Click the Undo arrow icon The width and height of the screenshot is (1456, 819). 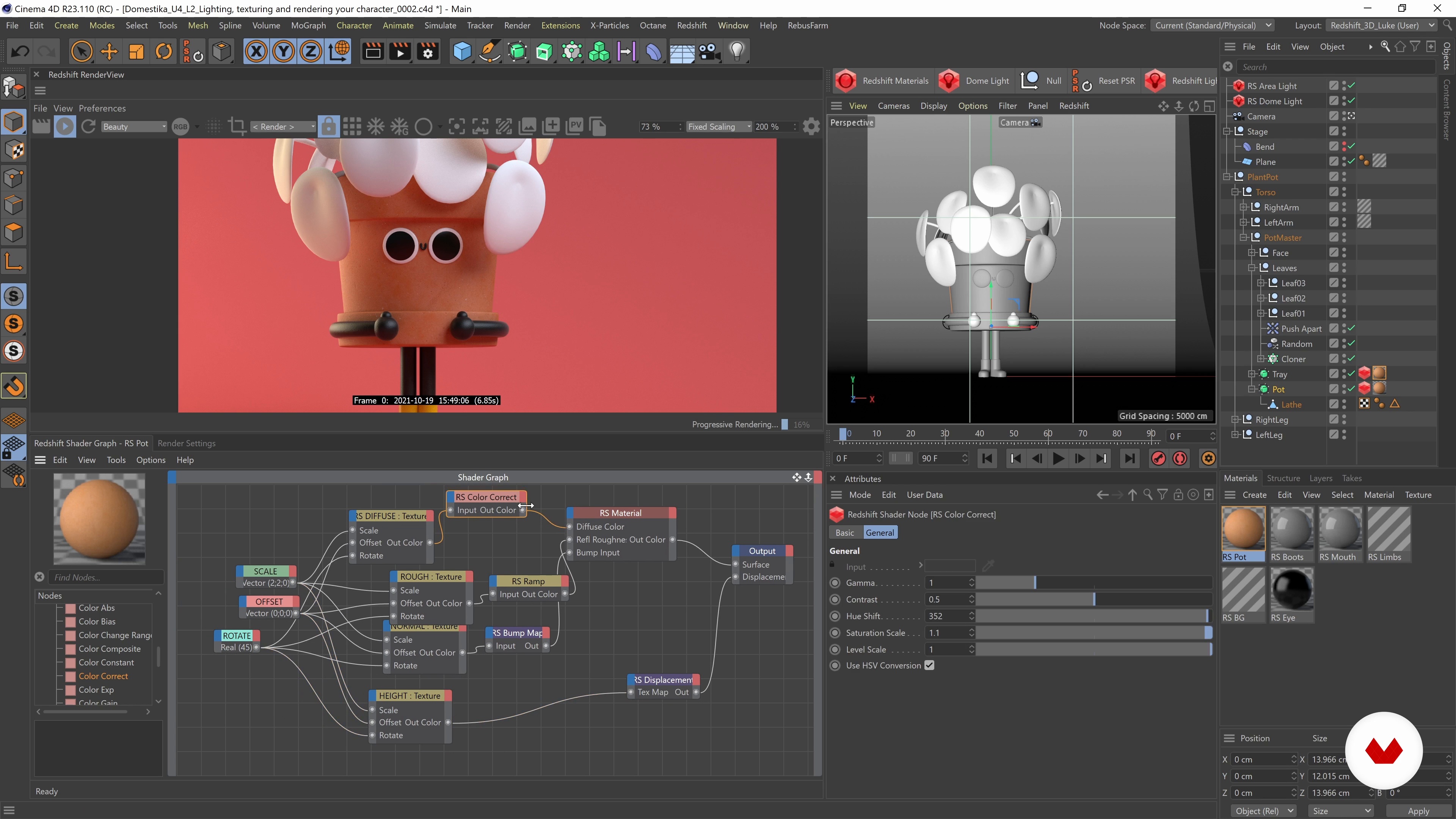pyautogui.click(x=20, y=52)
